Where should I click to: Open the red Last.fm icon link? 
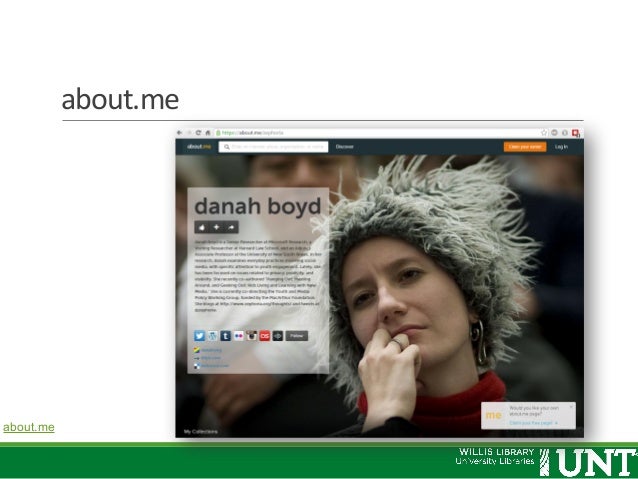(x=264, y=336)
